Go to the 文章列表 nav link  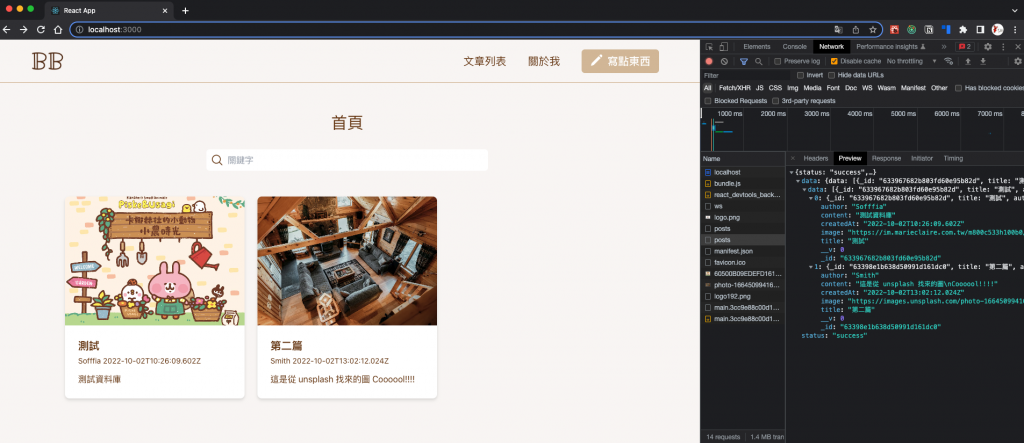click(x=485, y=61)
